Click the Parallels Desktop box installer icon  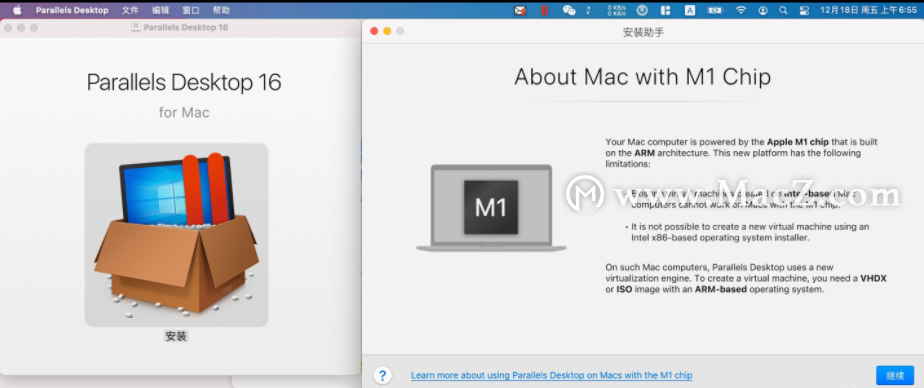click(176, 235)
